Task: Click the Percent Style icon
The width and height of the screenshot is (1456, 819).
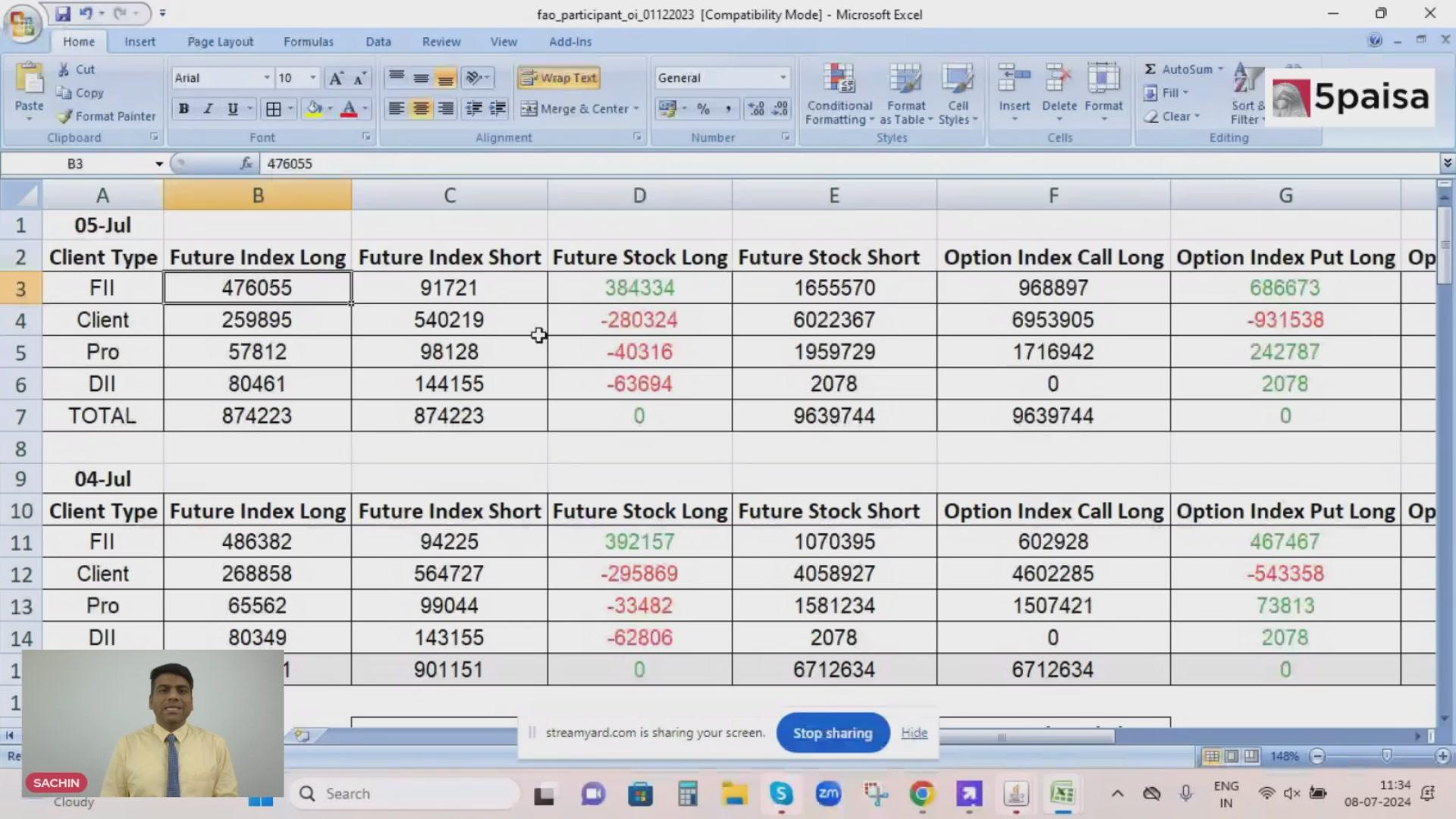Action: point(703,108)
